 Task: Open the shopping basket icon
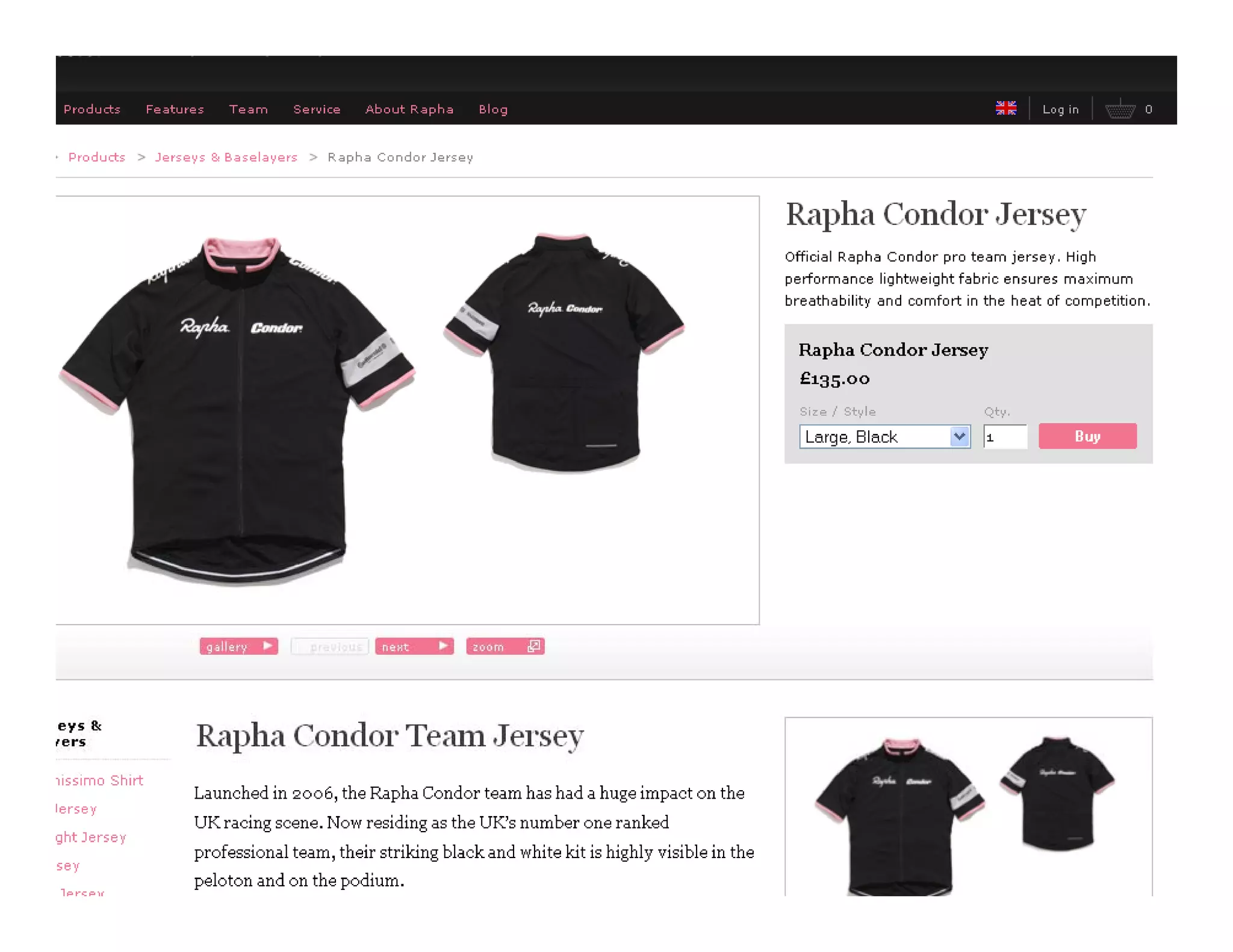point(1120,109)
